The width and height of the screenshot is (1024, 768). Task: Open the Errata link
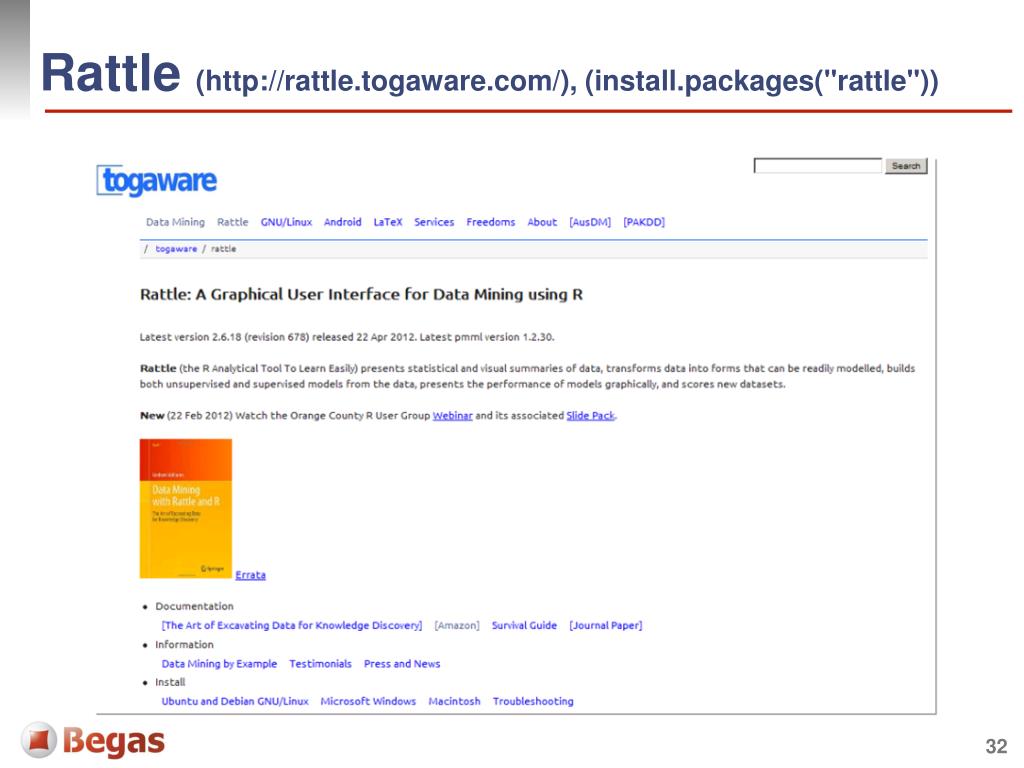[x=250, y=575]
